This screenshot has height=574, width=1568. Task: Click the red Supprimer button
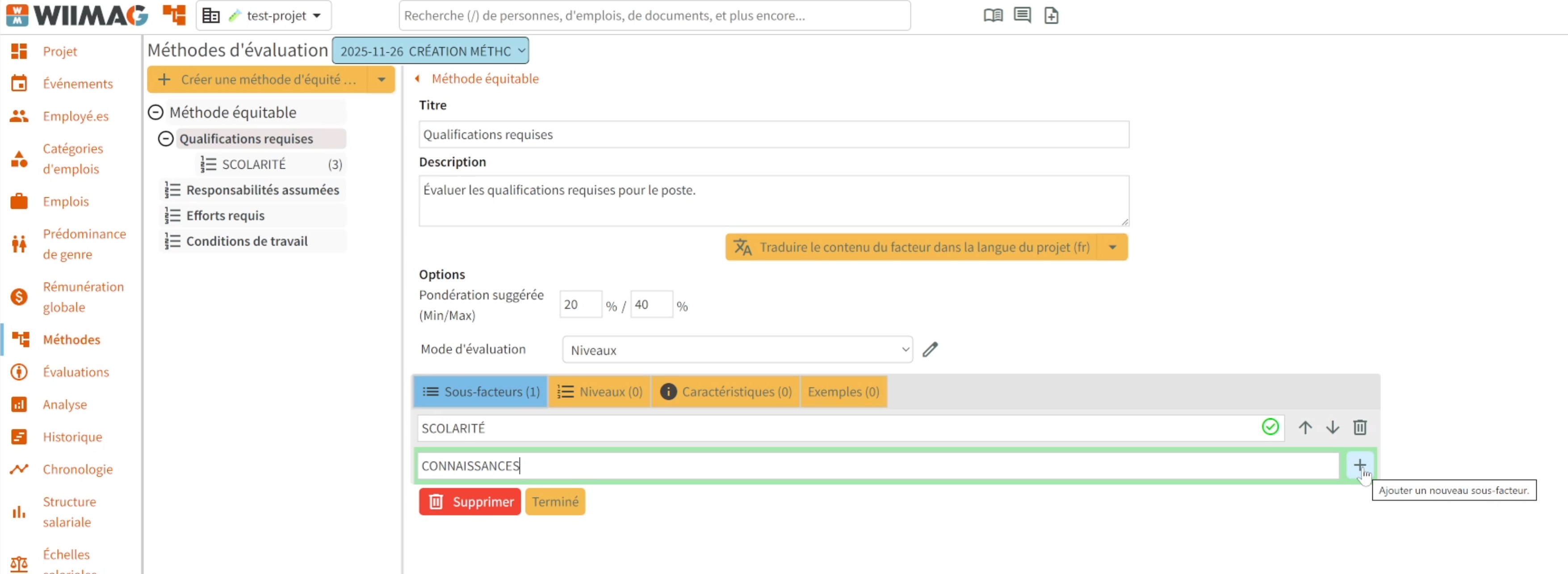pyautogui.click(x=470, y=502)
